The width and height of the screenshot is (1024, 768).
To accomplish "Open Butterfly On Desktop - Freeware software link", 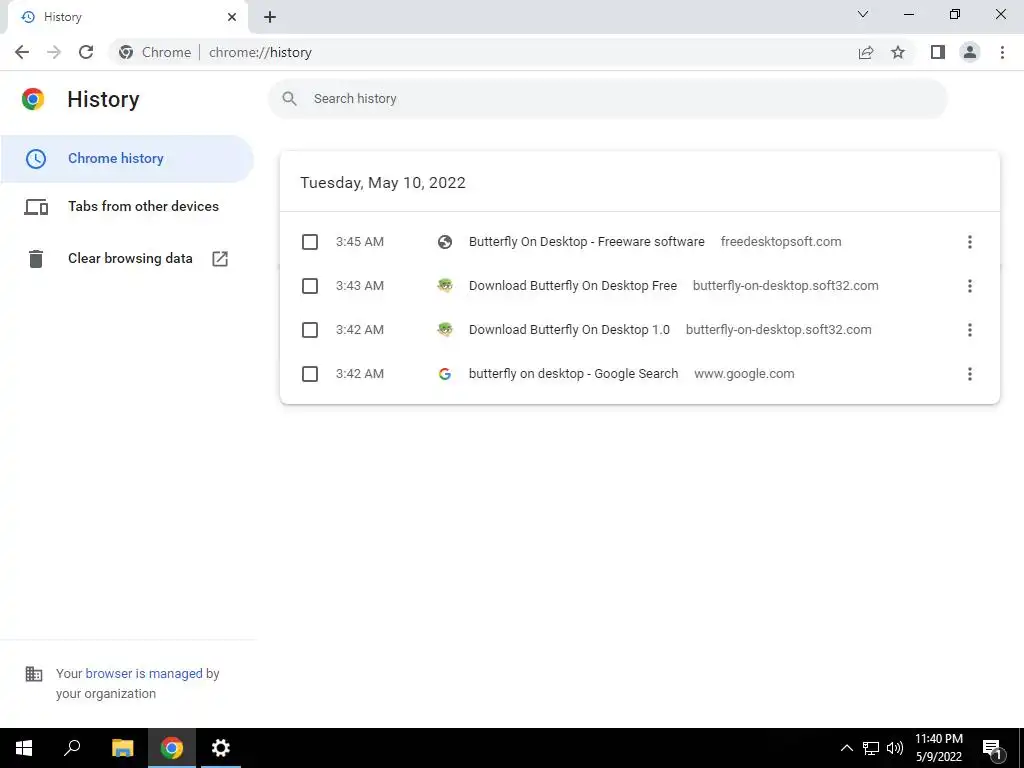I will 586,242.
